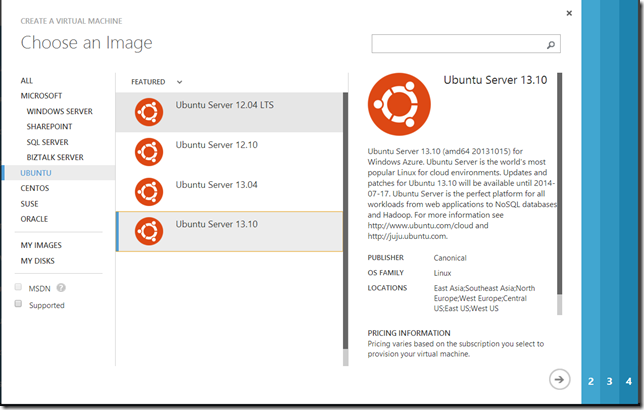
Task: Go to wizard step 4
Action: (x=629, y=381)
